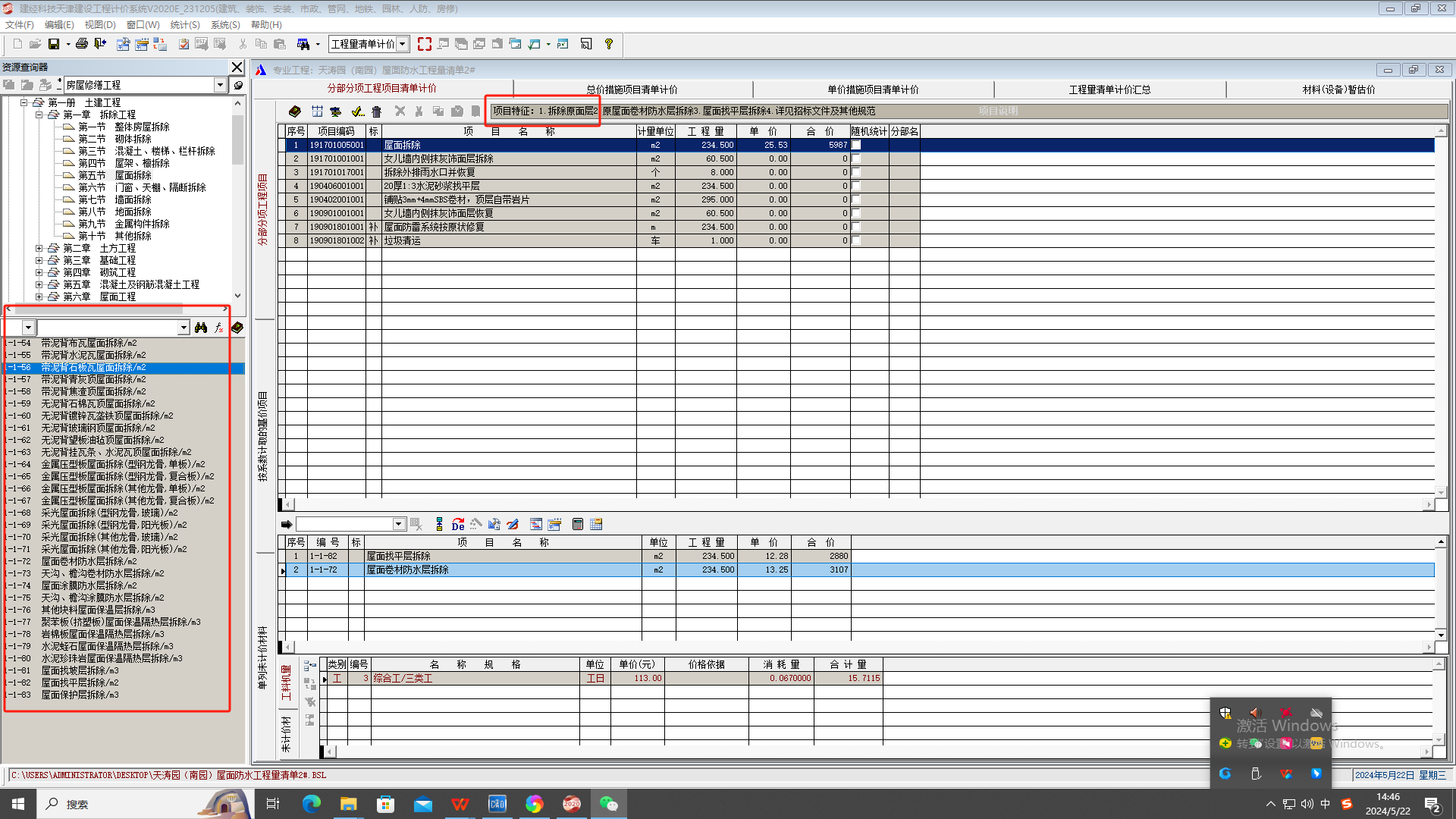Click the scissors cut icon in main toolbar
This screenshot has height=819, width=1456.
click(x=243, y=44)
